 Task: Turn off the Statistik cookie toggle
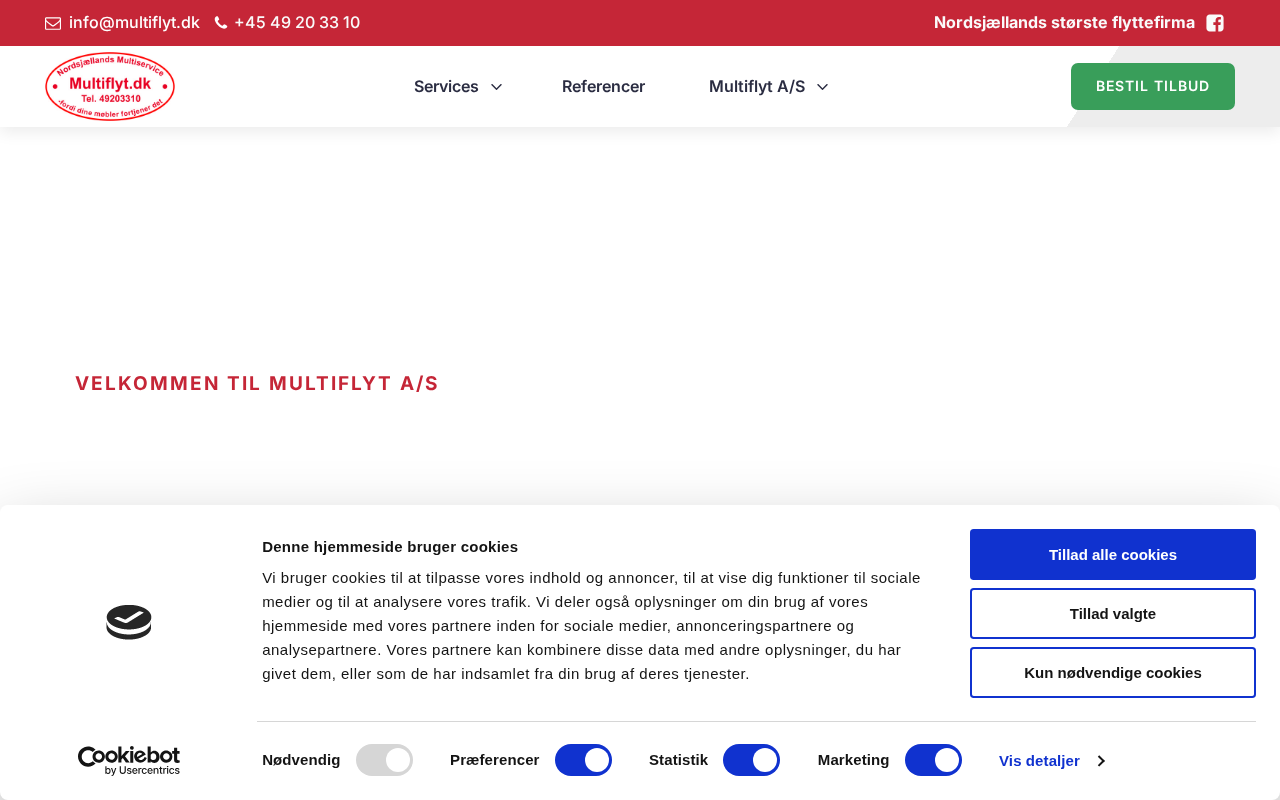[751, 760]
